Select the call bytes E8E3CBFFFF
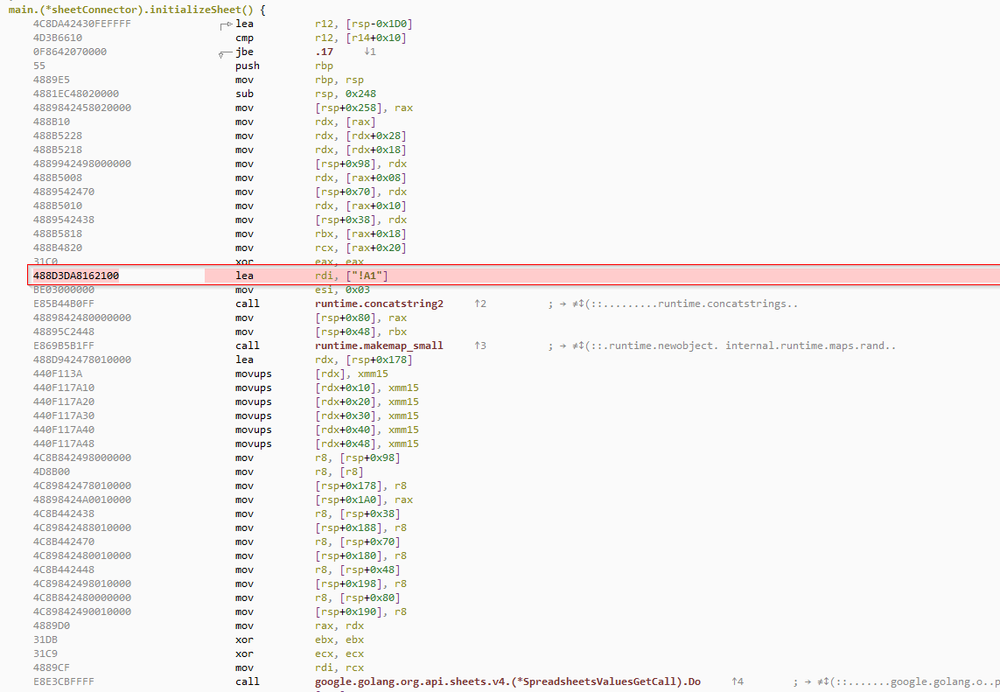 click(x=64, y=682)
